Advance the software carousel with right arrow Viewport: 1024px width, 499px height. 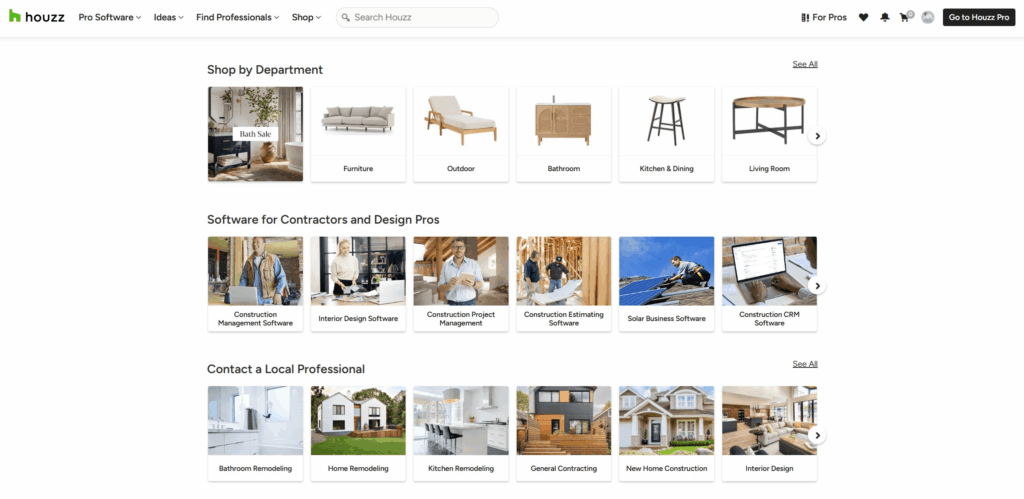pyautogui.click(x=817, y=286)
